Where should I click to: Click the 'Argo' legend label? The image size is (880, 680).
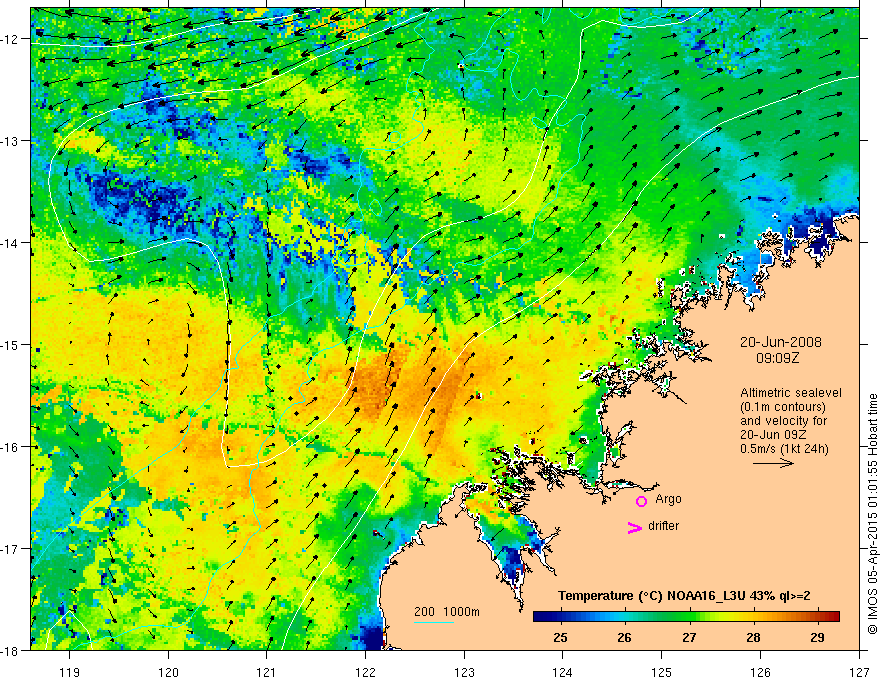668,499
